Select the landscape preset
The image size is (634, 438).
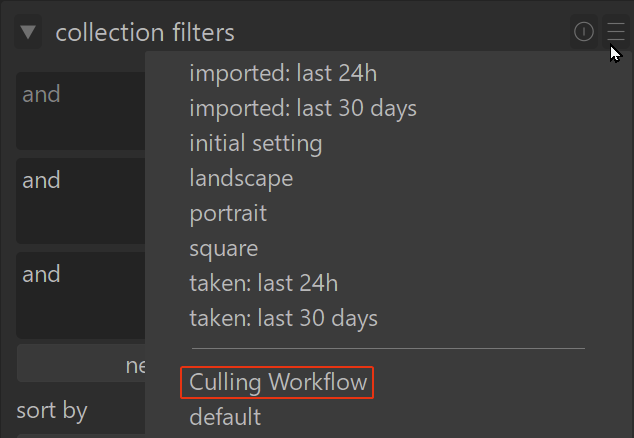point(241,179)
